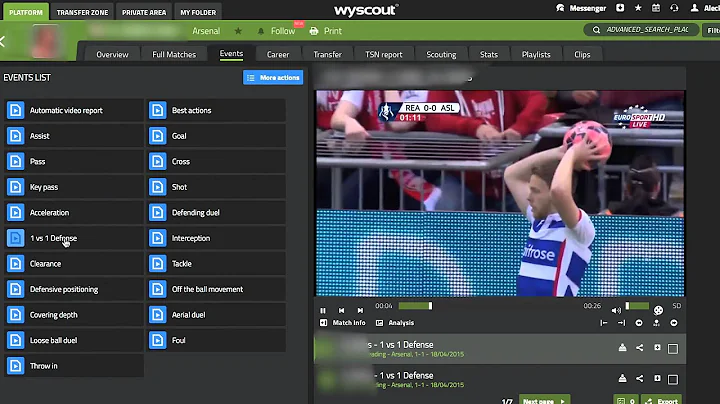Tick checkbox on the second clip row

(x=673, y=380)
